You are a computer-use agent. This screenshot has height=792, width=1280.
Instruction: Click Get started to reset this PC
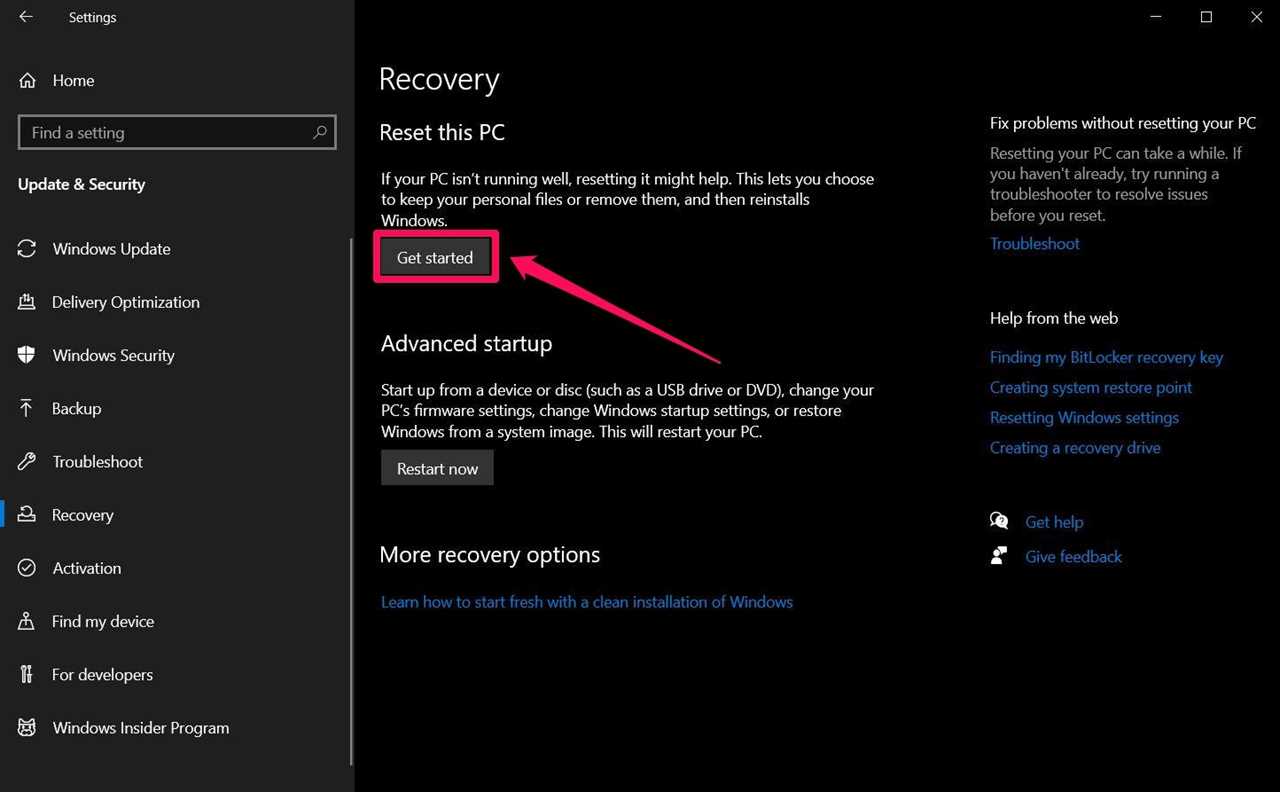click(435, 257)
